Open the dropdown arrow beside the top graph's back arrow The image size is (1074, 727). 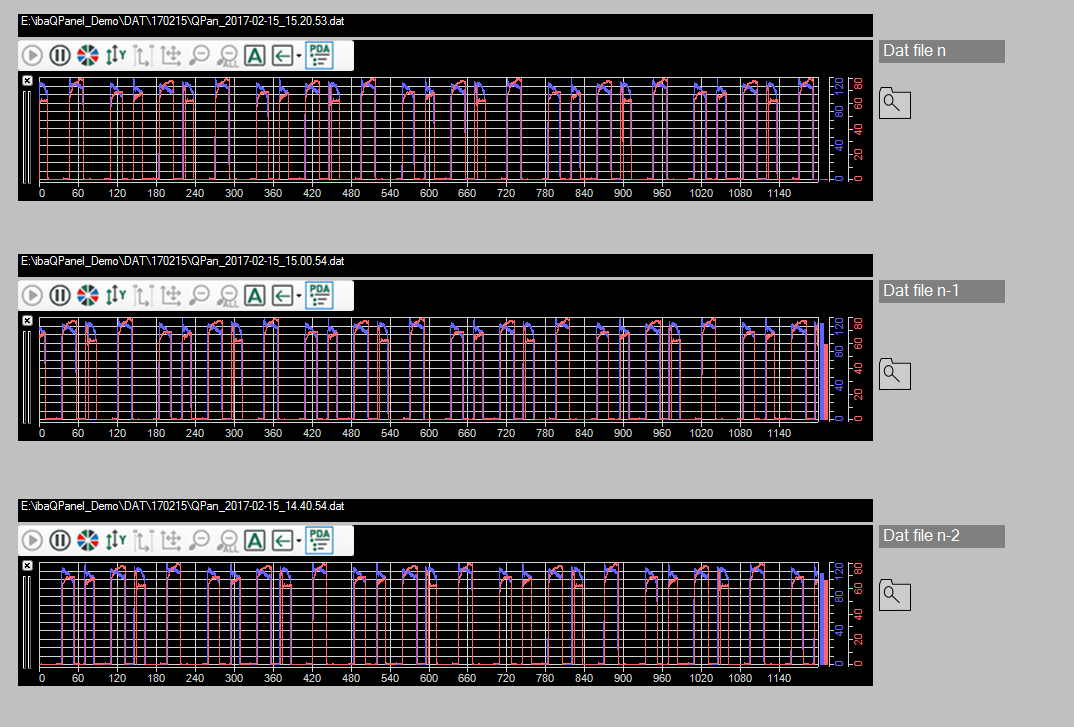pos(298,57)
